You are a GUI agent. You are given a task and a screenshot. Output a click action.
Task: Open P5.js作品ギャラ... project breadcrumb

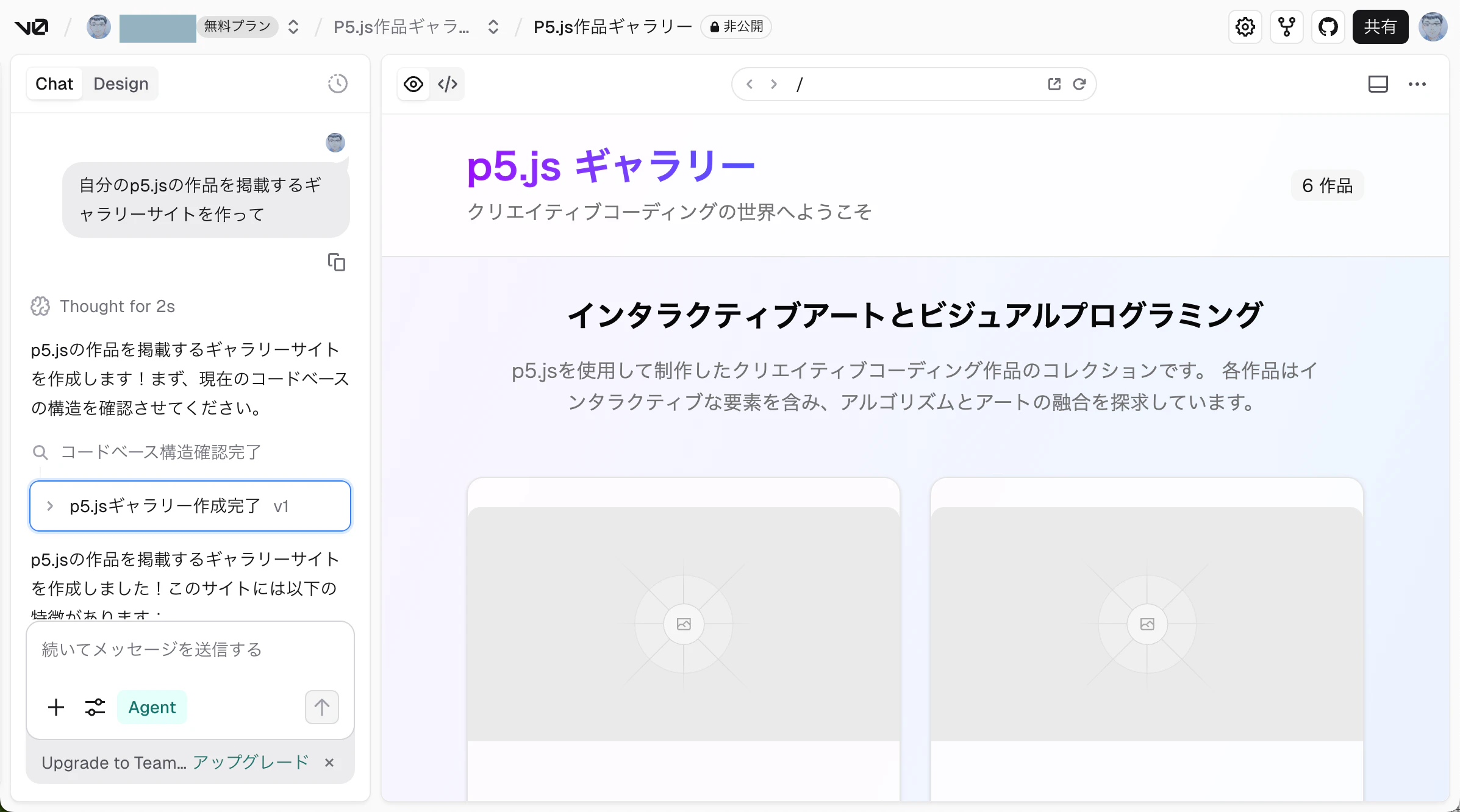[x=401, y=27]
